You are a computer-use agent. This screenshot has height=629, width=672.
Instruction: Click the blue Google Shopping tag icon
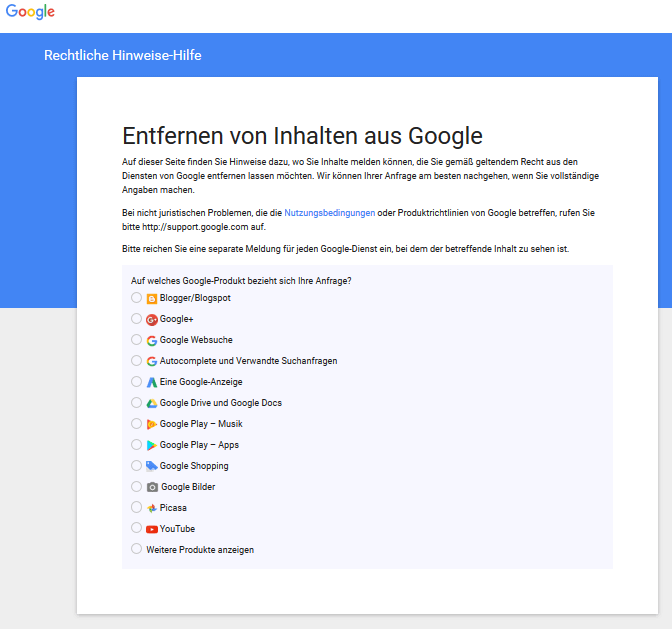pyautogui.click(x=152, y=466)
